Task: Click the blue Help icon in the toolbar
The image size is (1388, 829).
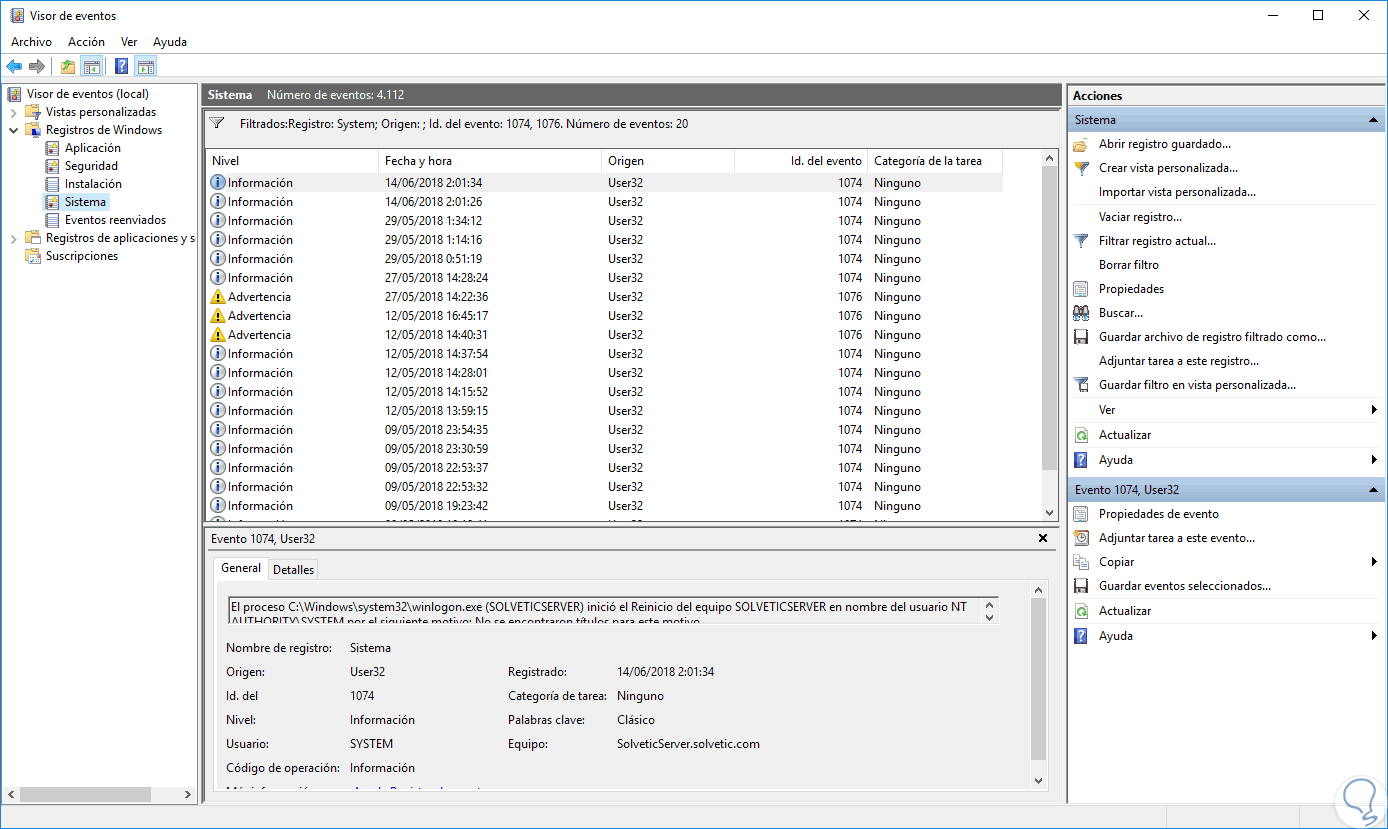Action: 121,67
